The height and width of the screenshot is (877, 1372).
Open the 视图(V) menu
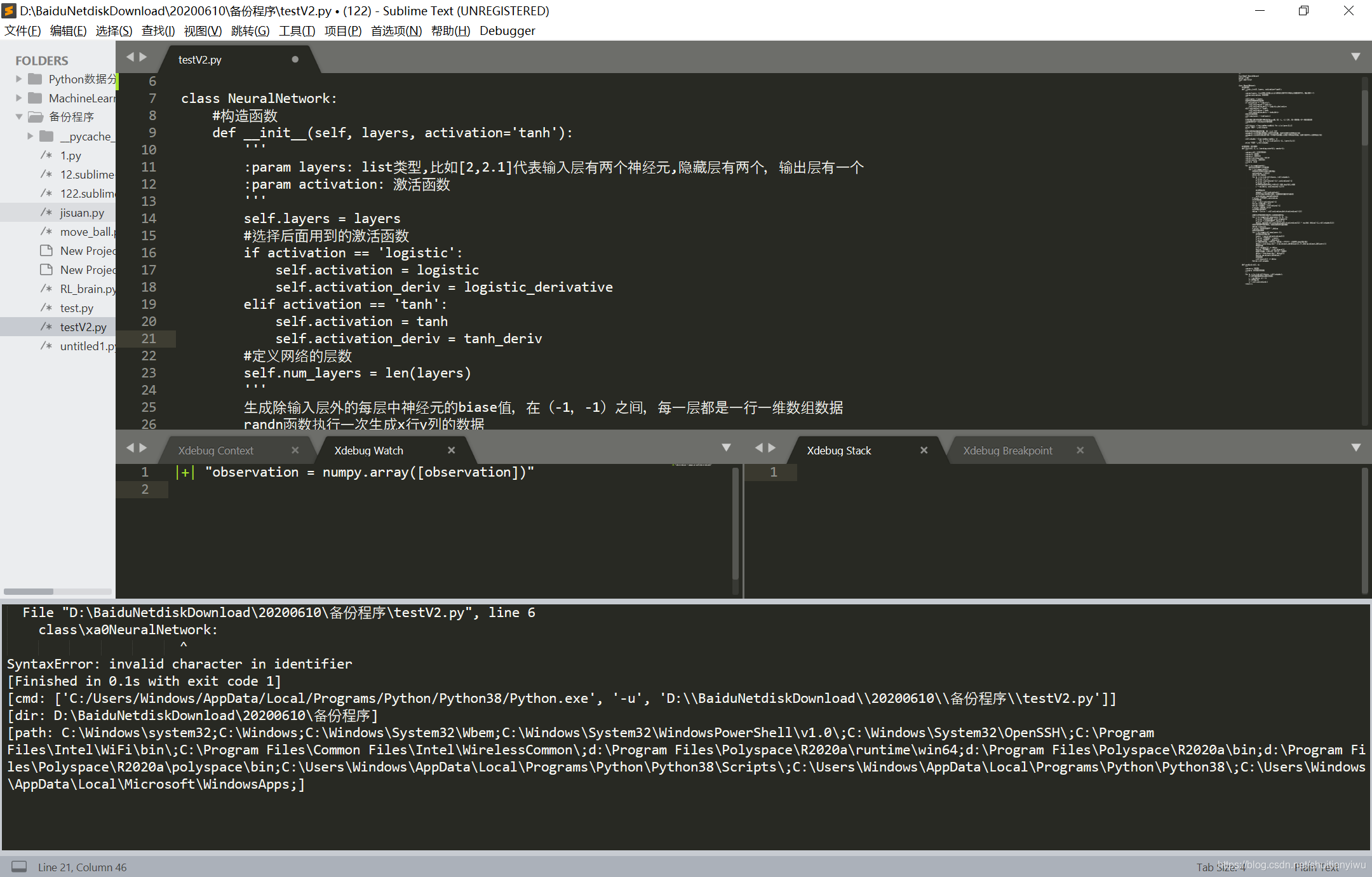[x=203, y=31]
